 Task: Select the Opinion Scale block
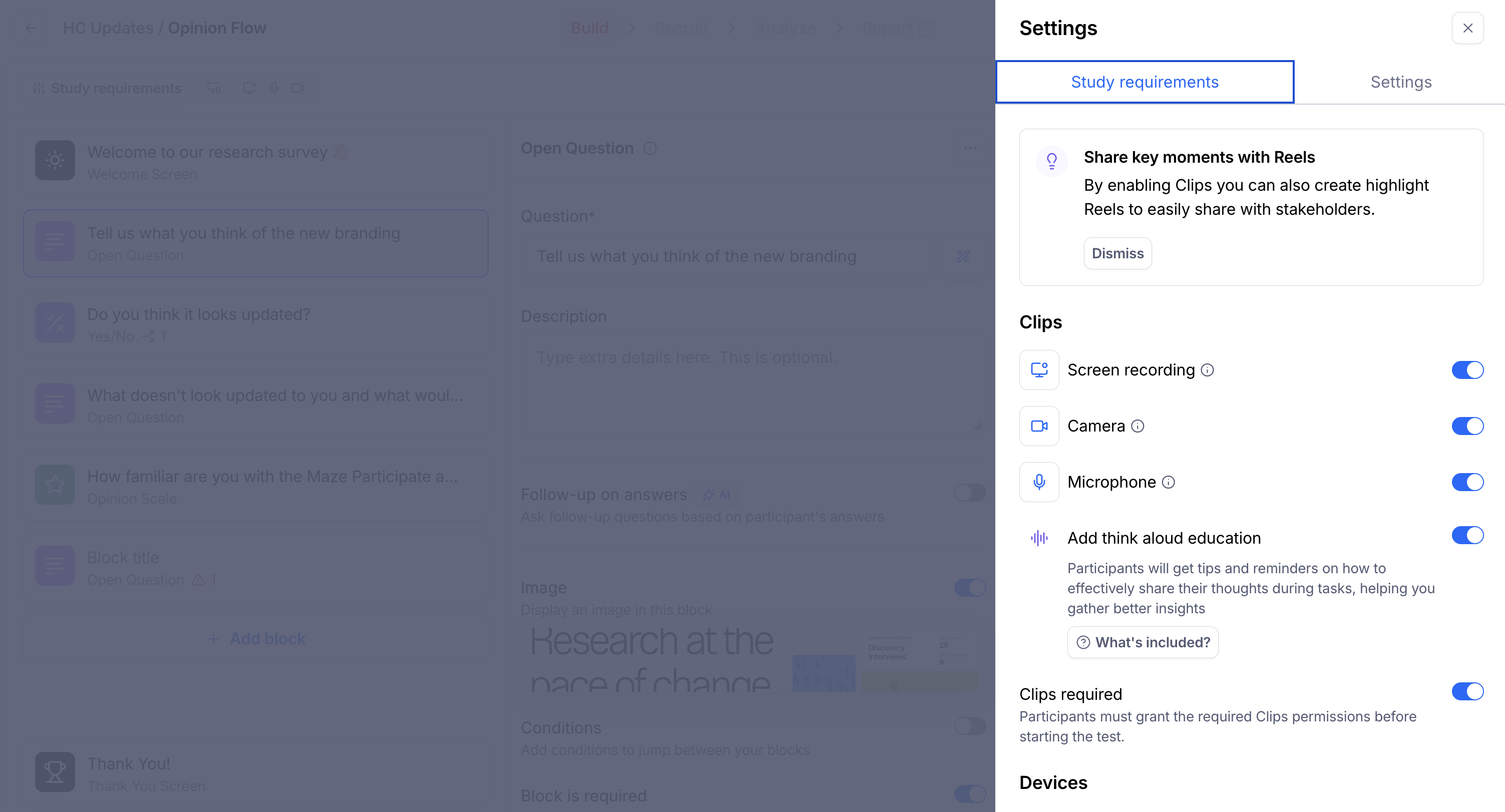(255, 487)
